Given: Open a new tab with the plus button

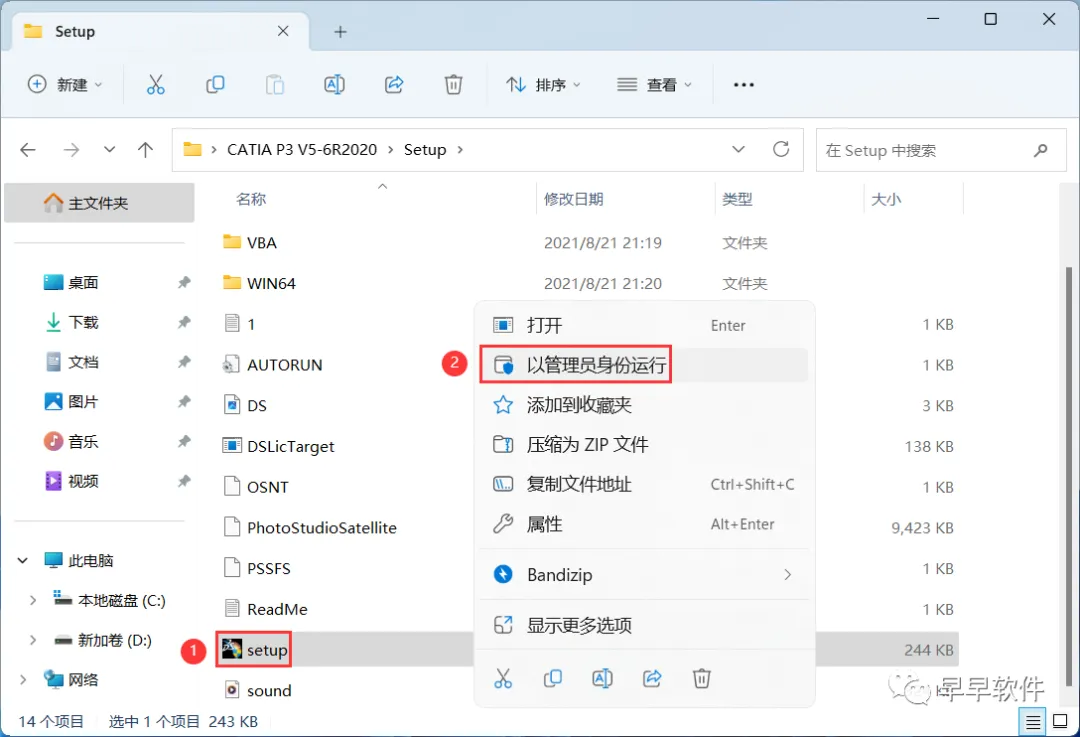Looking at the screenshot, I should [340, 32].
